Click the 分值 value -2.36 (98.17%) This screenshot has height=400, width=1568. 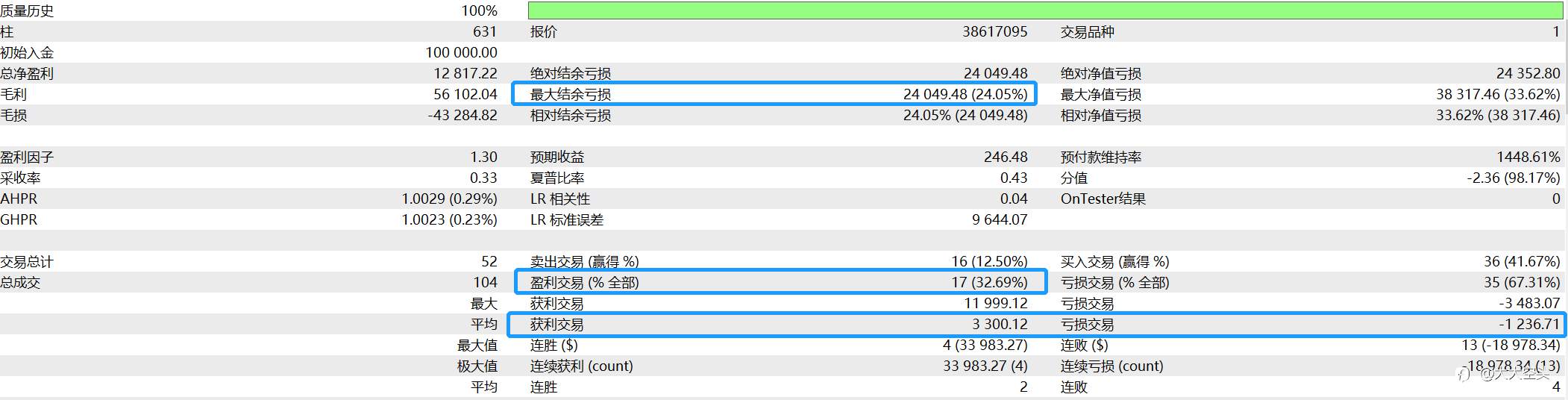pos(1513,178)
